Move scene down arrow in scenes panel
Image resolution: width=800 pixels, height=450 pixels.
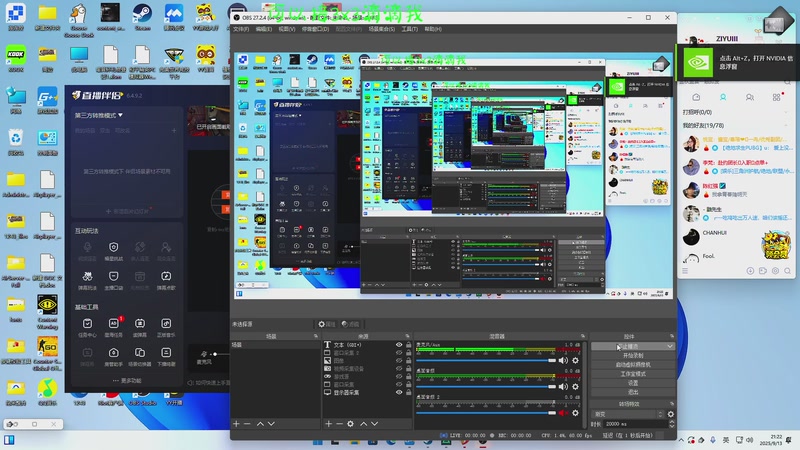(271, 424)
